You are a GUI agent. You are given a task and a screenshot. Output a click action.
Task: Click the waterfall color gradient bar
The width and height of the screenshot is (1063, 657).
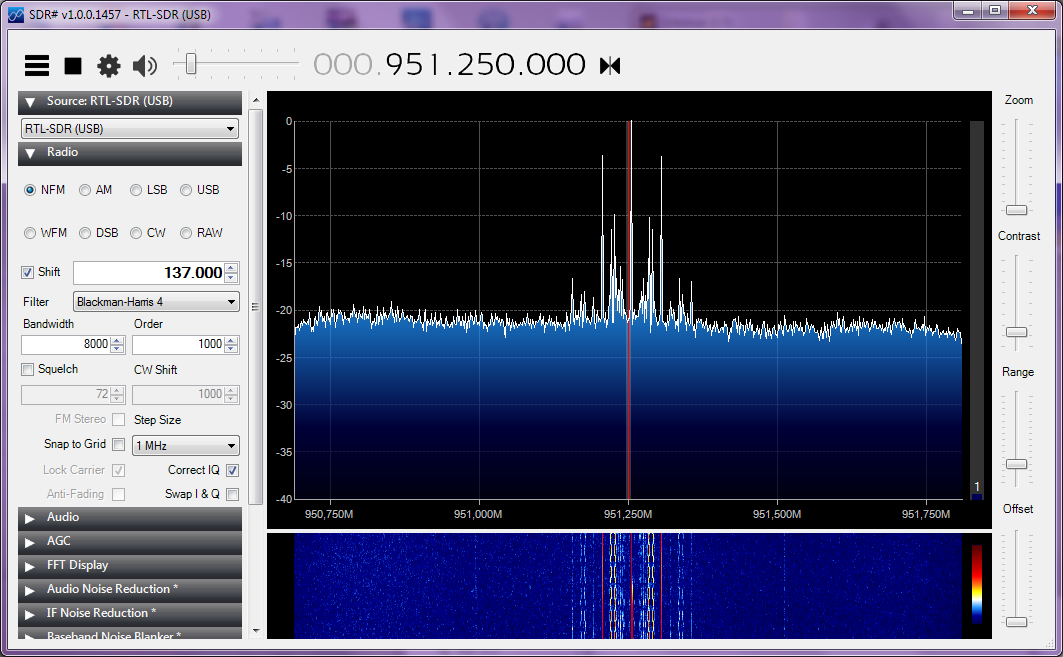pos(977,584)
